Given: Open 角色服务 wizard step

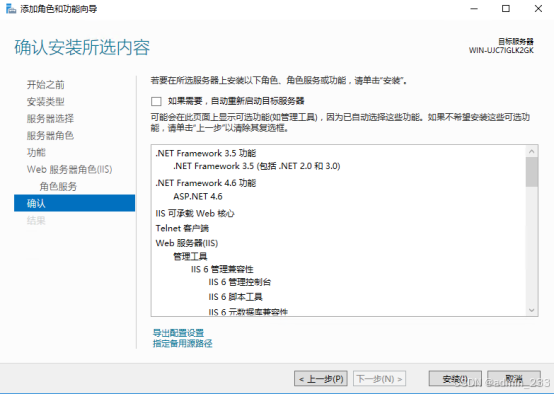Looking at the screenshot, I should coord(58,187).
